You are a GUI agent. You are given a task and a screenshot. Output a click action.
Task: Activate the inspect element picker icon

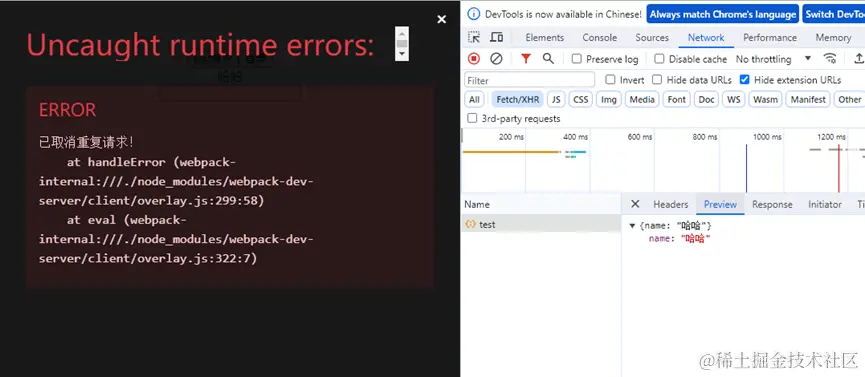pos(474,38)
